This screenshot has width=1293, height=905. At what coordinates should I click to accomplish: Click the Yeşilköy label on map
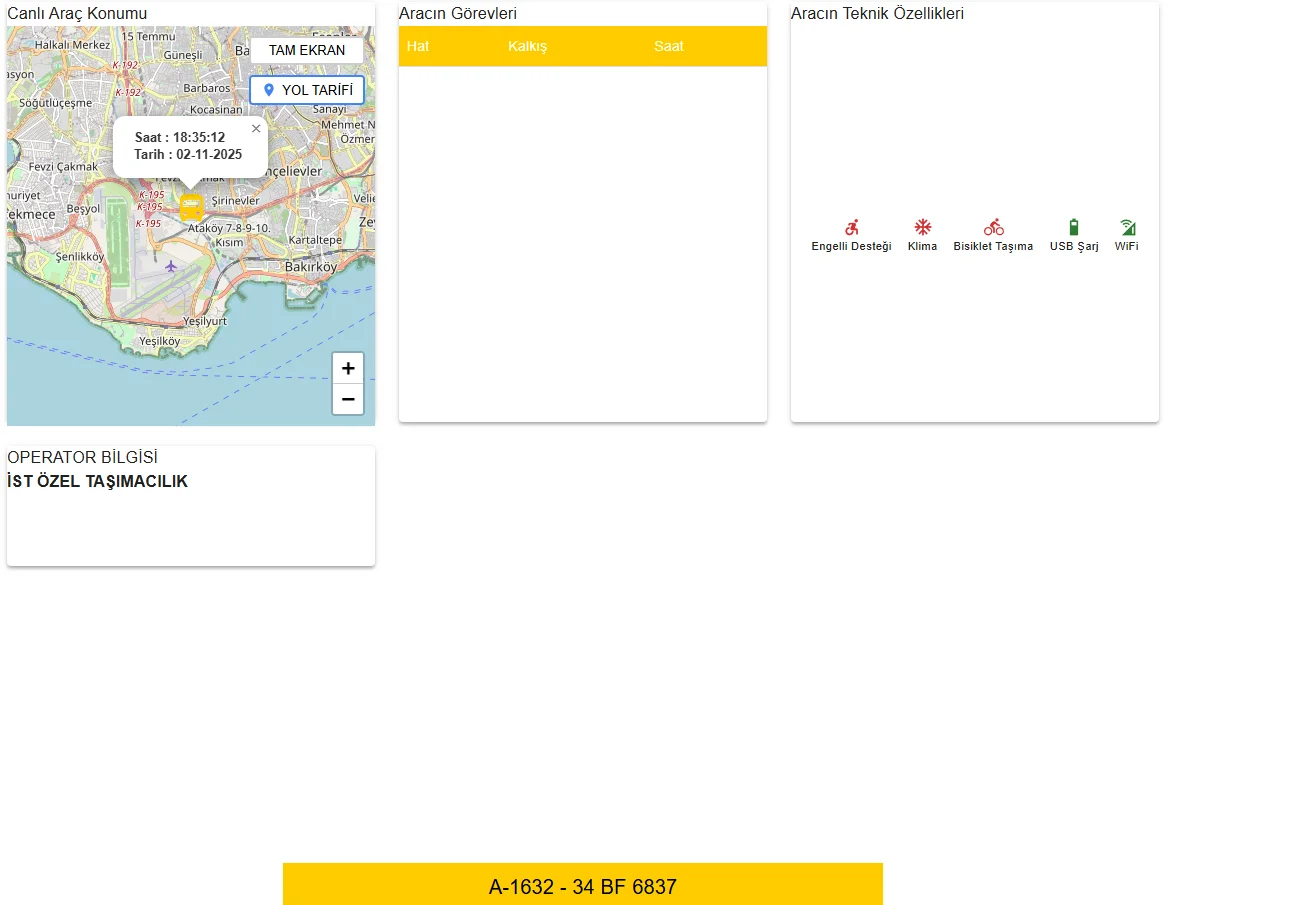click(x=159, y=341)
